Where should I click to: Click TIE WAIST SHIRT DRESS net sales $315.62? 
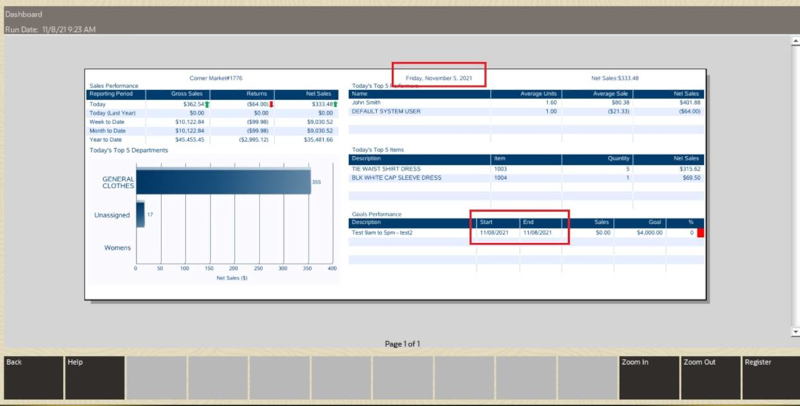(x=690, y=169)
